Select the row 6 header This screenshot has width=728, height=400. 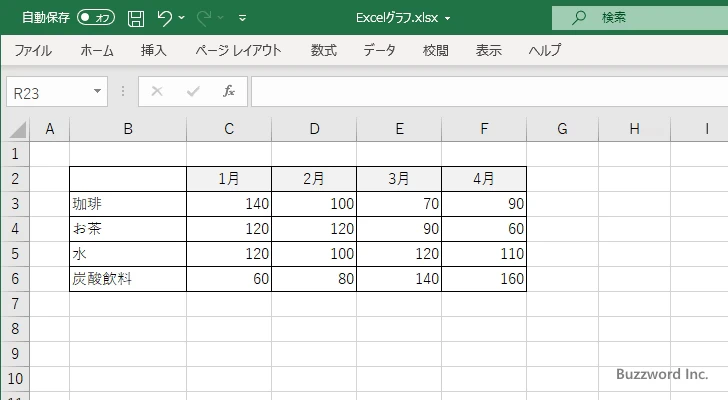[x=14, y=279]
